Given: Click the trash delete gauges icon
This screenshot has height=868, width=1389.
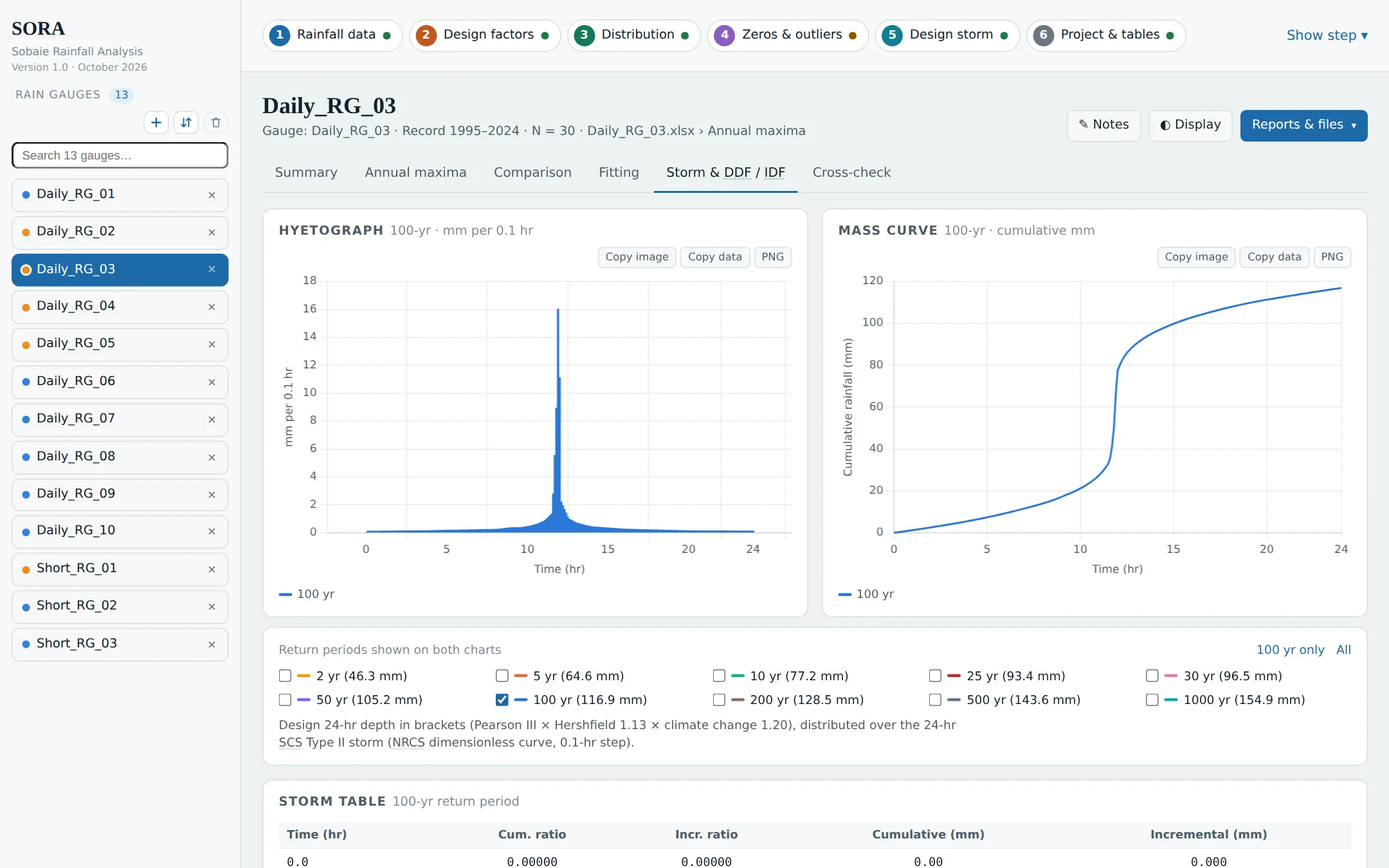Looking at the screenshot, I should [216, 123].
